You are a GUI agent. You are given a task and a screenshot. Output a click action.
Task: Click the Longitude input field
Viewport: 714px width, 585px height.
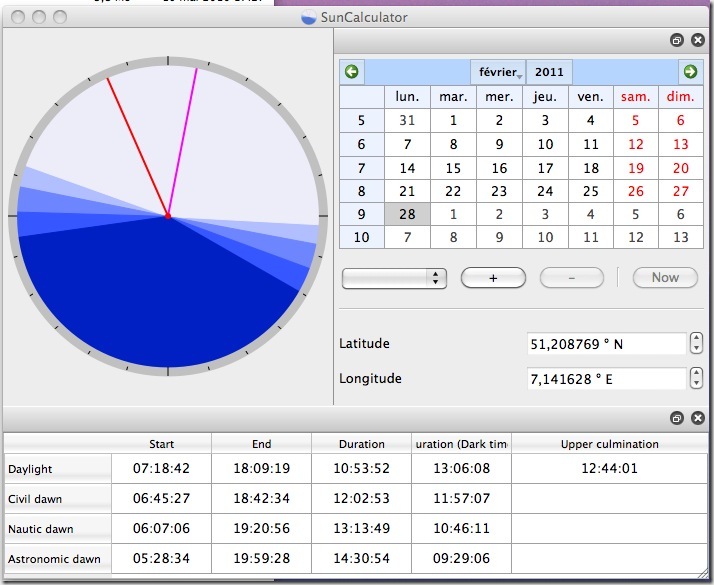(x=607, y=379)
